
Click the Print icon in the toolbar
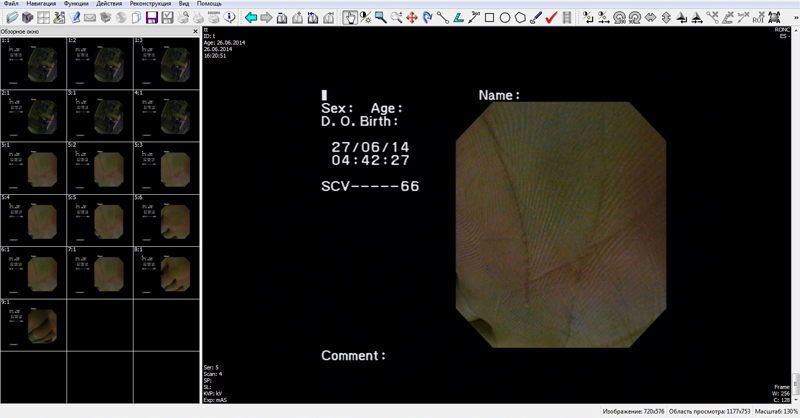[x=183, y=18]
